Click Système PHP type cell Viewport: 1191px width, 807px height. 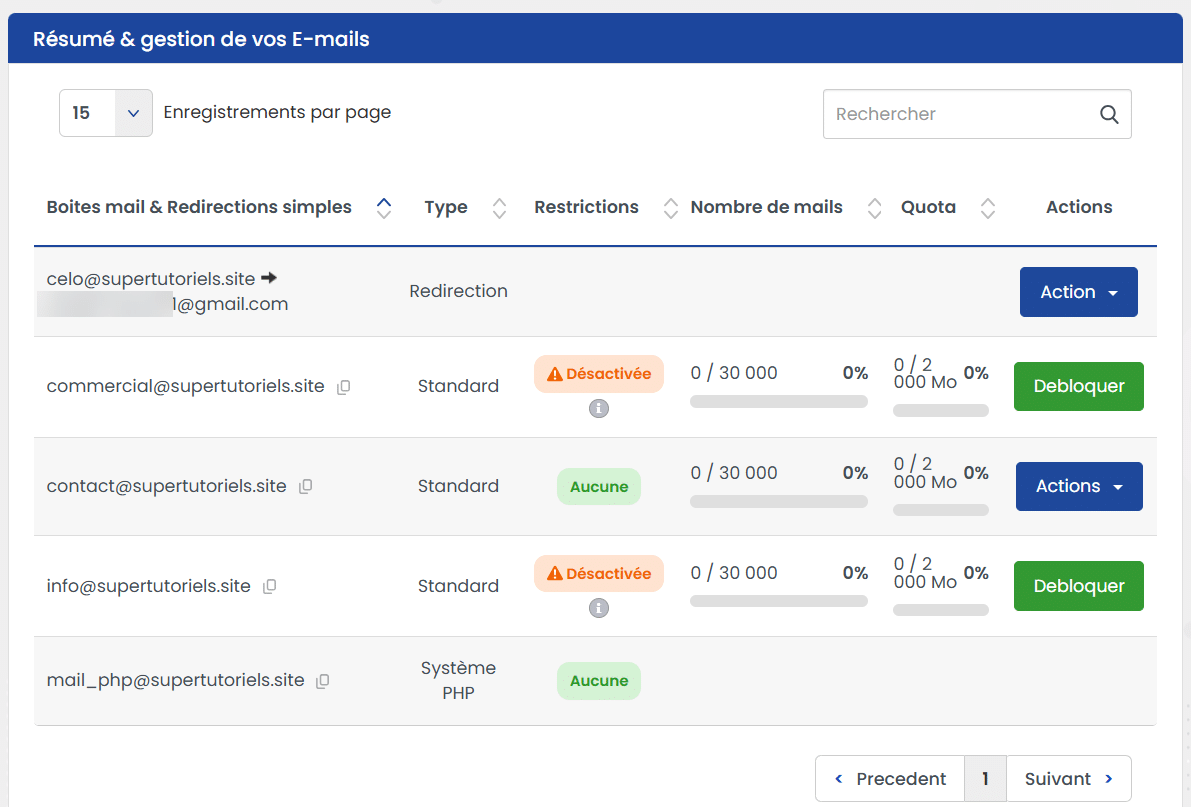458,680
